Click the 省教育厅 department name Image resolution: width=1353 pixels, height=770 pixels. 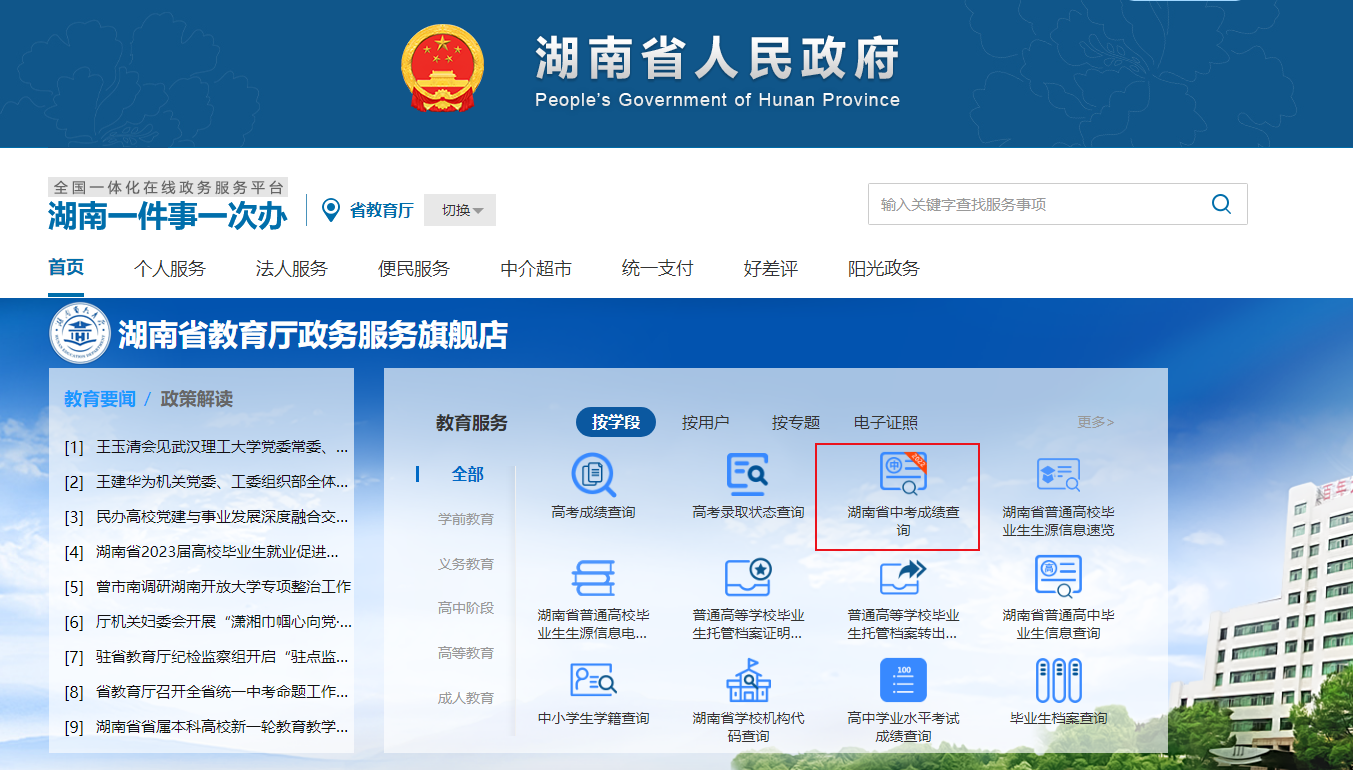point(381,210)
